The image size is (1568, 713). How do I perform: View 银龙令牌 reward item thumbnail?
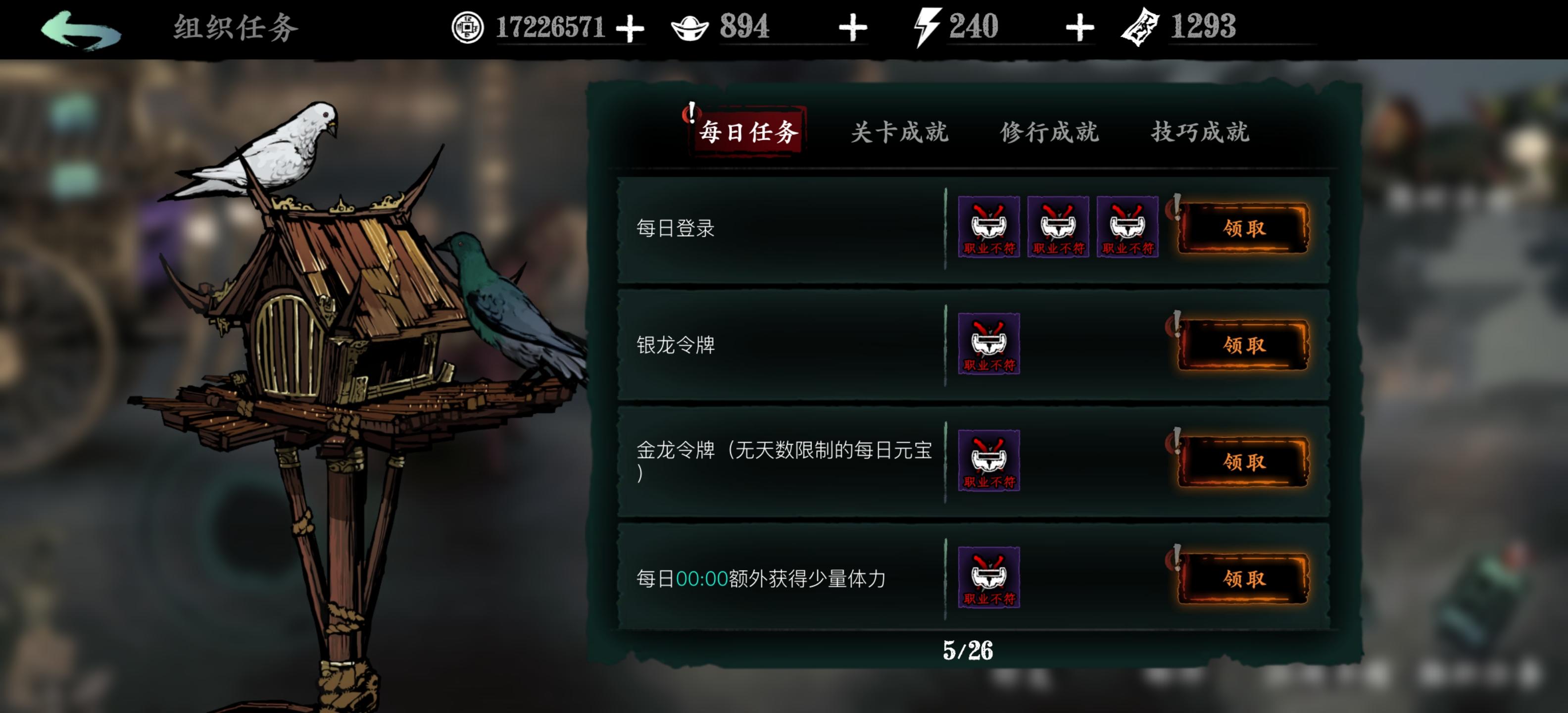[x=988, y=344]
